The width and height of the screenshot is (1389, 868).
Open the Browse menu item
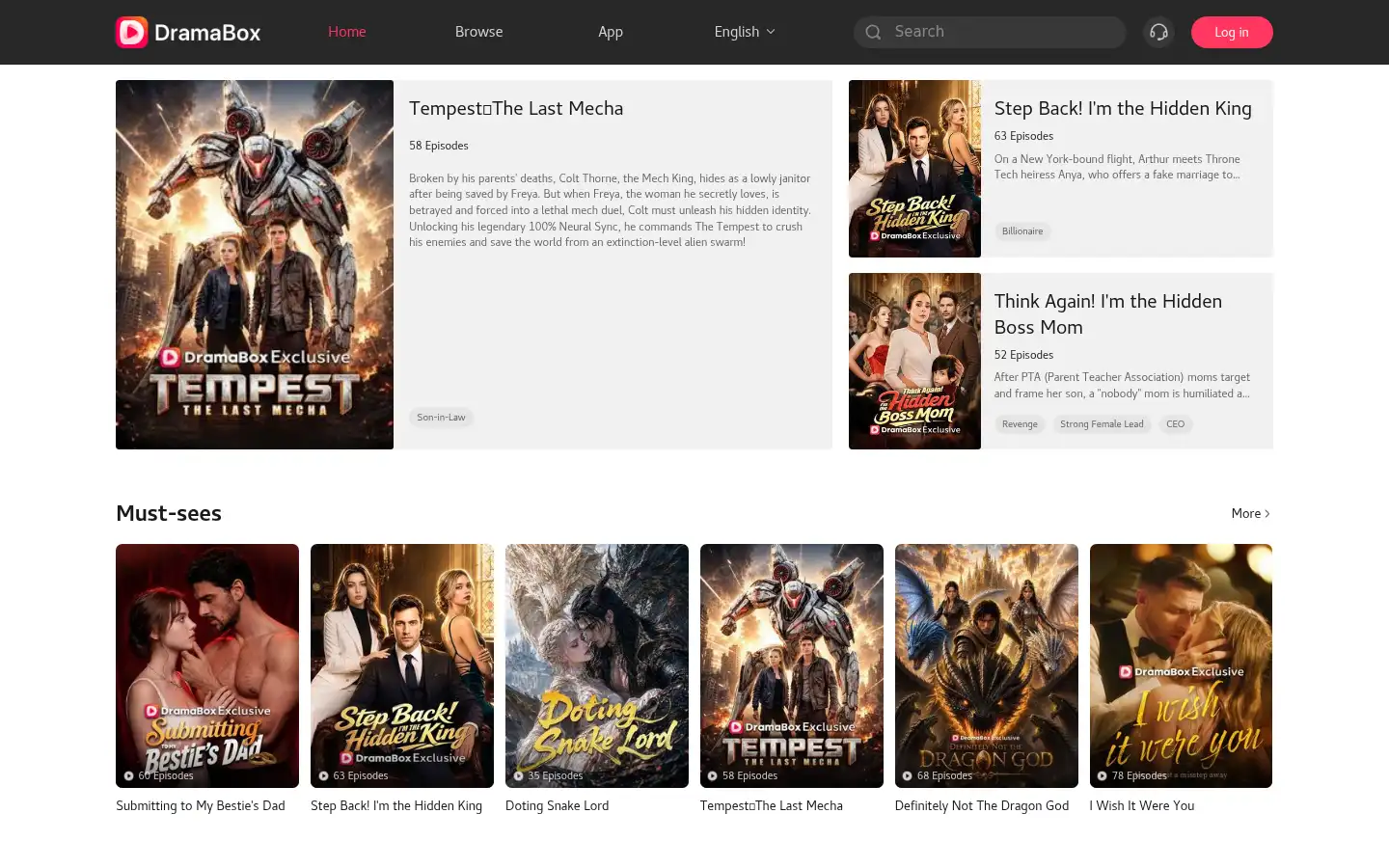[479, 32]
